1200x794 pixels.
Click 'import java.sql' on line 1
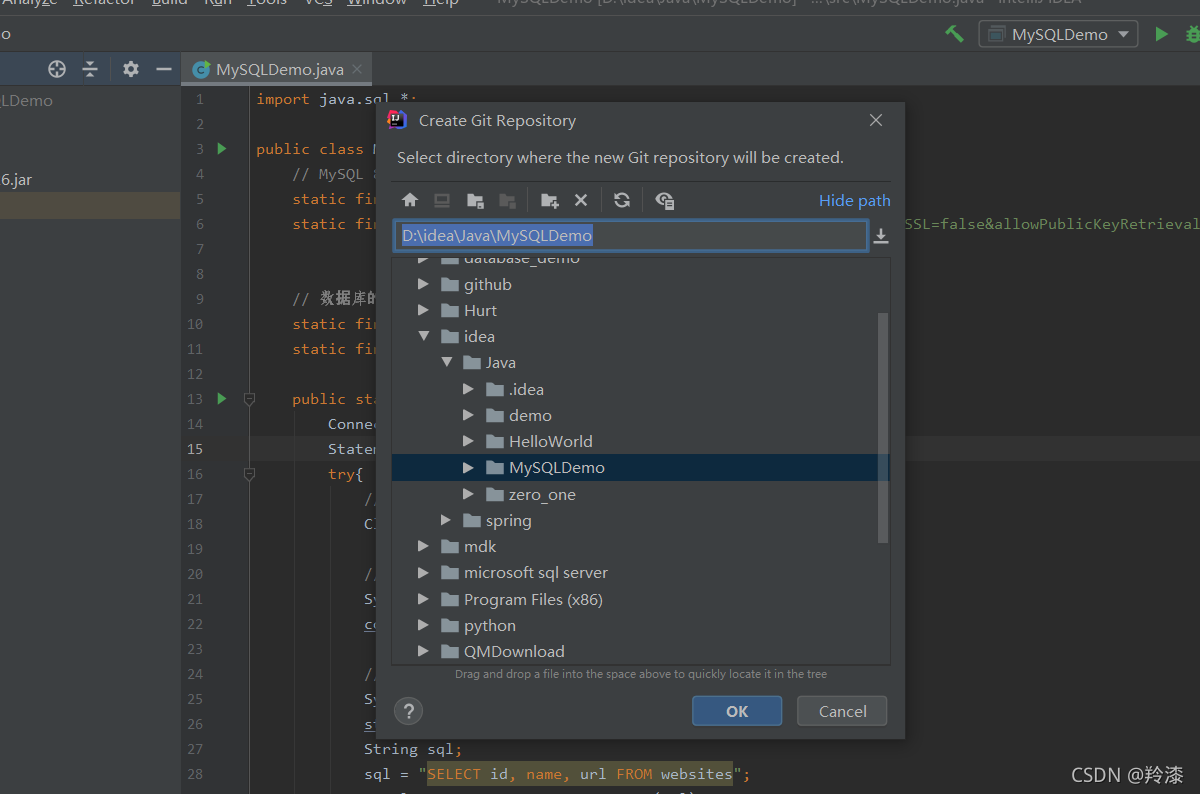(x=323, y=99)
